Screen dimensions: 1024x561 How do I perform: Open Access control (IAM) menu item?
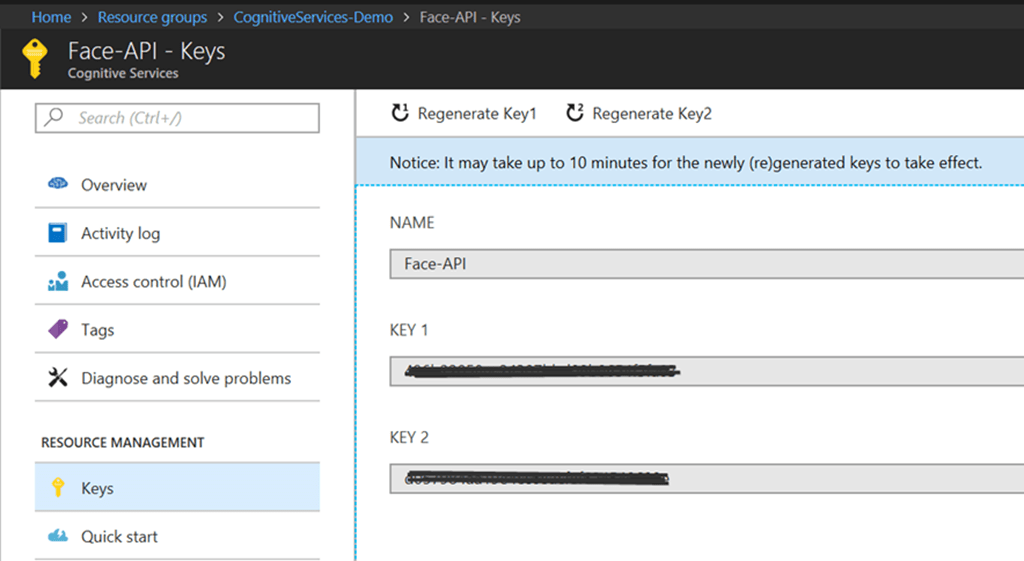[x=154, y=282]
